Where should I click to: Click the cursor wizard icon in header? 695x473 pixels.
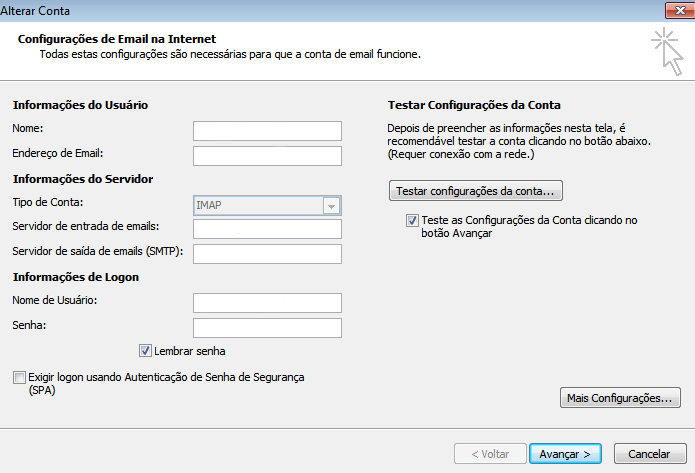point(668,51)
